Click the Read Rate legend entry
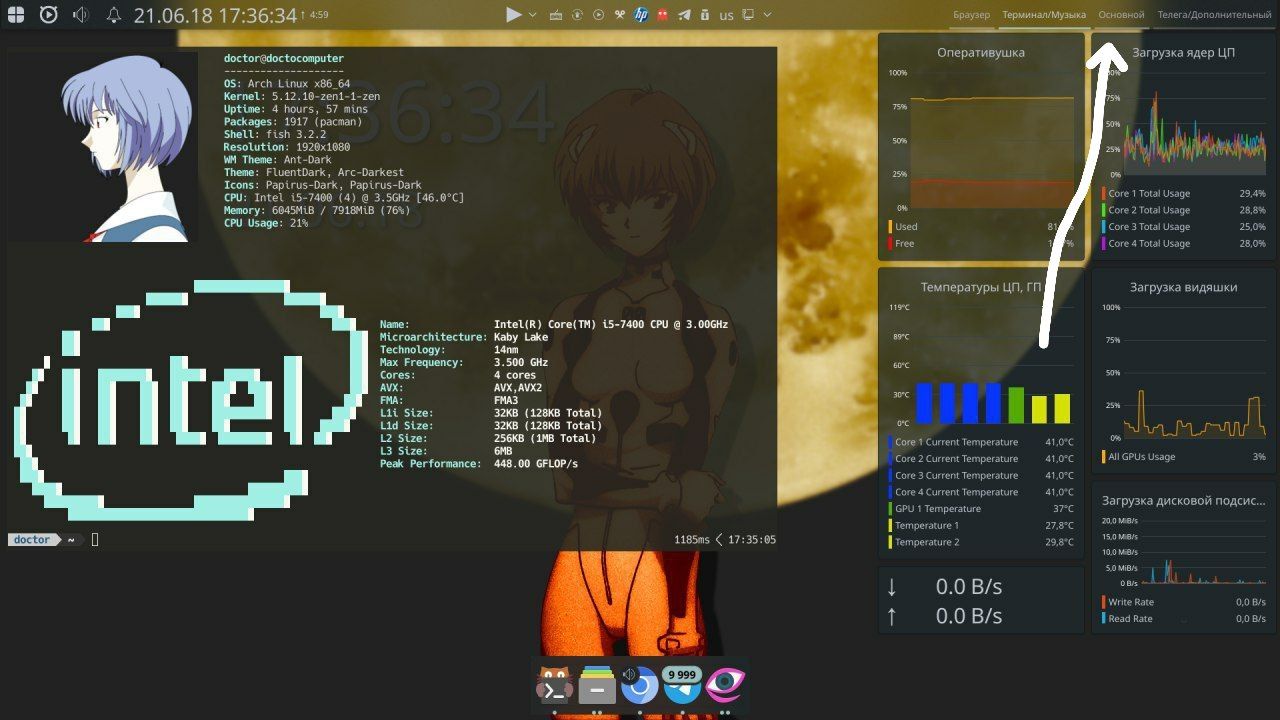Image resolution: width=1280 pixels, height=720 pixels. pos(1185,619)
